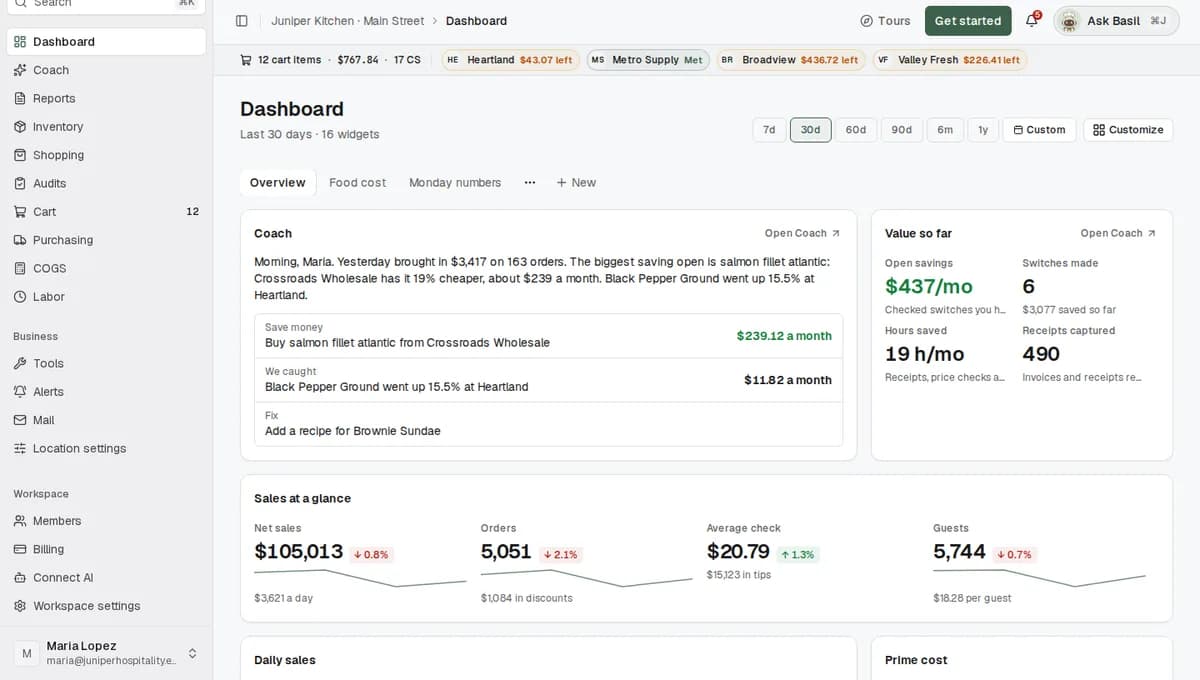Add a New dashboard tab

tap(576, 183)
